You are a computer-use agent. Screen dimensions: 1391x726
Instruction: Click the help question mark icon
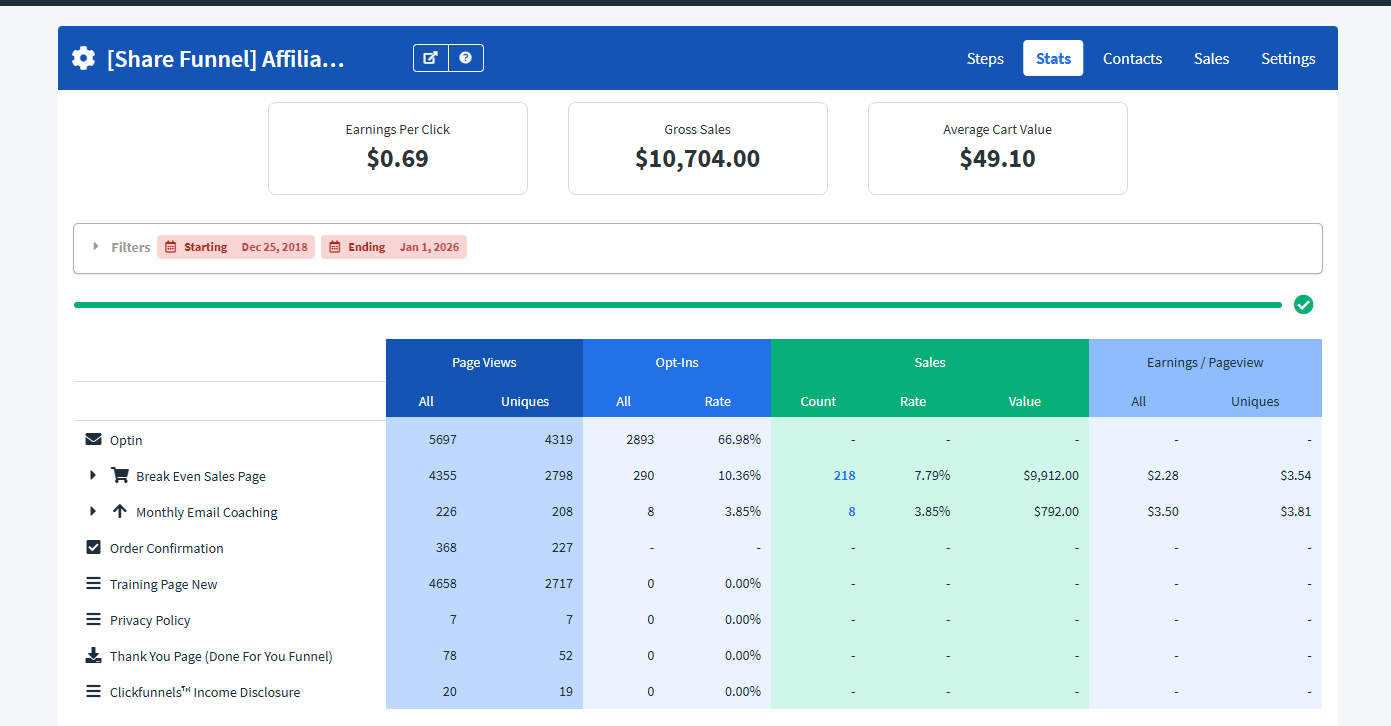(465, 57)
